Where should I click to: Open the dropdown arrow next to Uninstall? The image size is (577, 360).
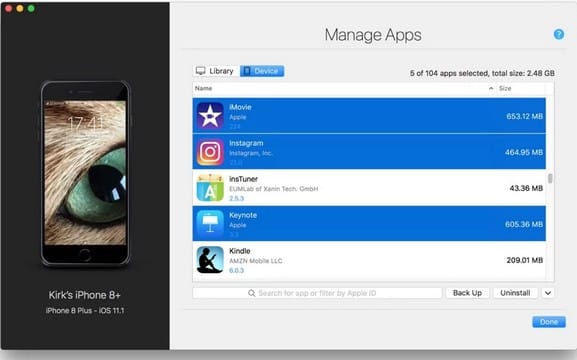[x=548, y=293]
